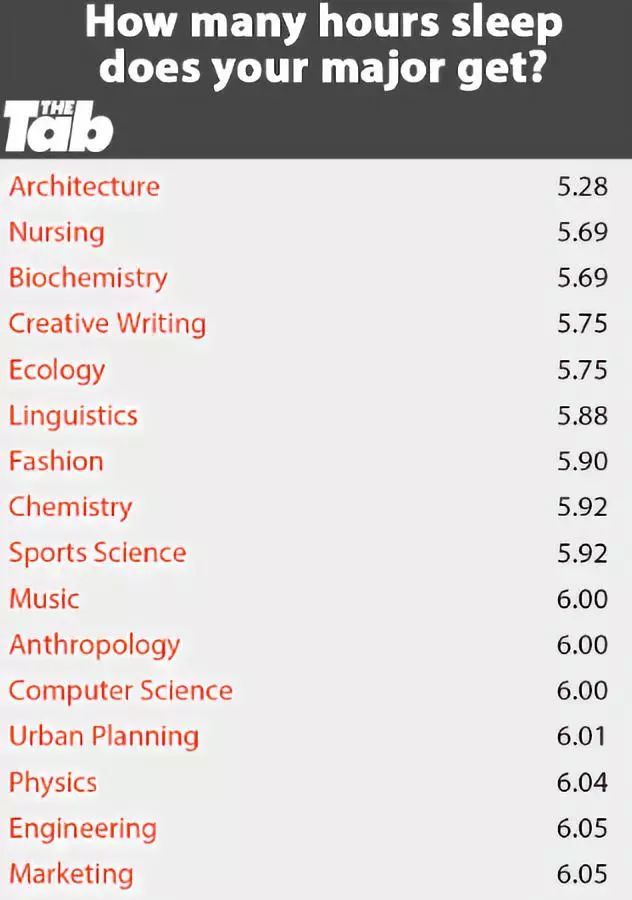Click the Physics major label

tap(53, 783)
